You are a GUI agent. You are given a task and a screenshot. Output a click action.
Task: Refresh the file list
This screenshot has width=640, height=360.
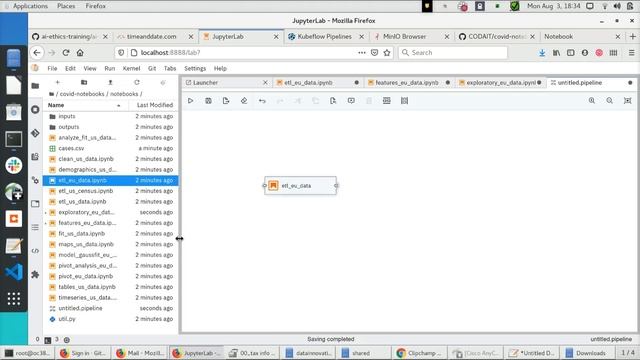pyautogui.click(x=137, y=82)
